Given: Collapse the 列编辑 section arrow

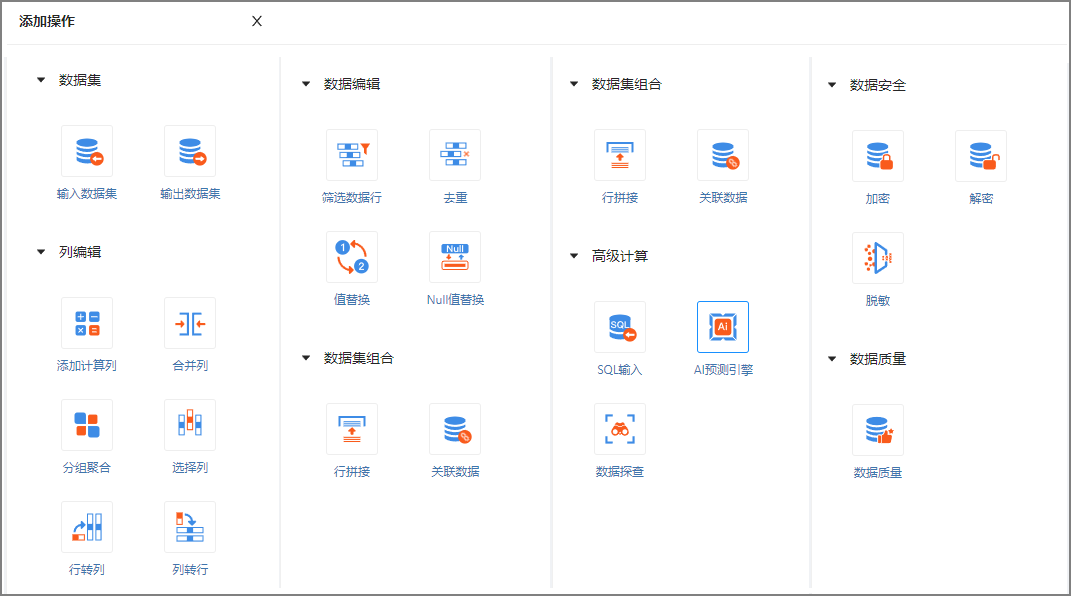Looking at the screenshot, I should (41, 252).
